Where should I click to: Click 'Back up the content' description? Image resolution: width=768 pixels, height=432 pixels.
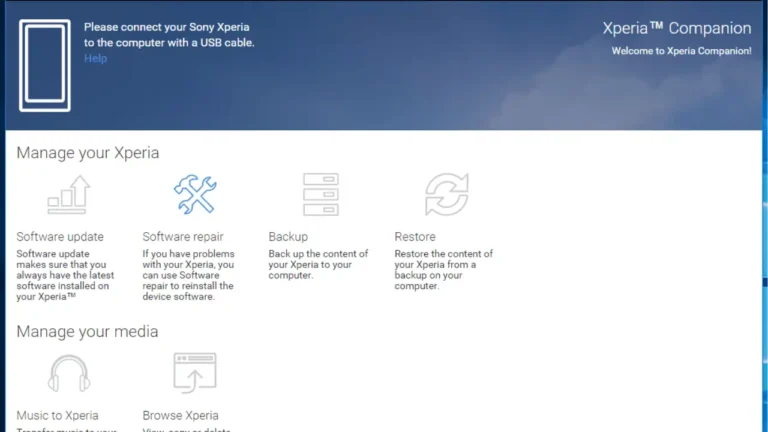[318, 264]
